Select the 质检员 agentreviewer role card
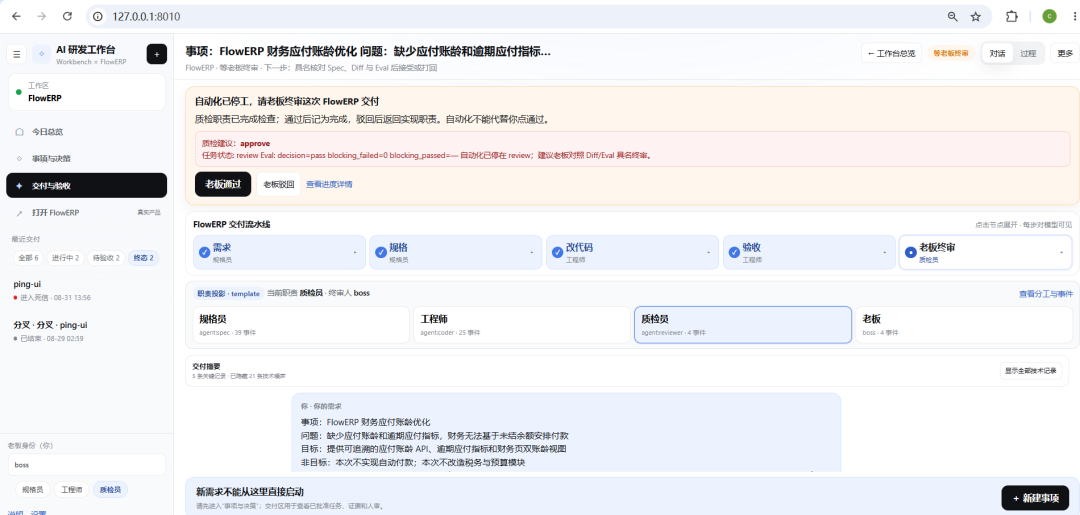Image resolution: width=1080 pixels, height=515 pixels. [743, 325]
